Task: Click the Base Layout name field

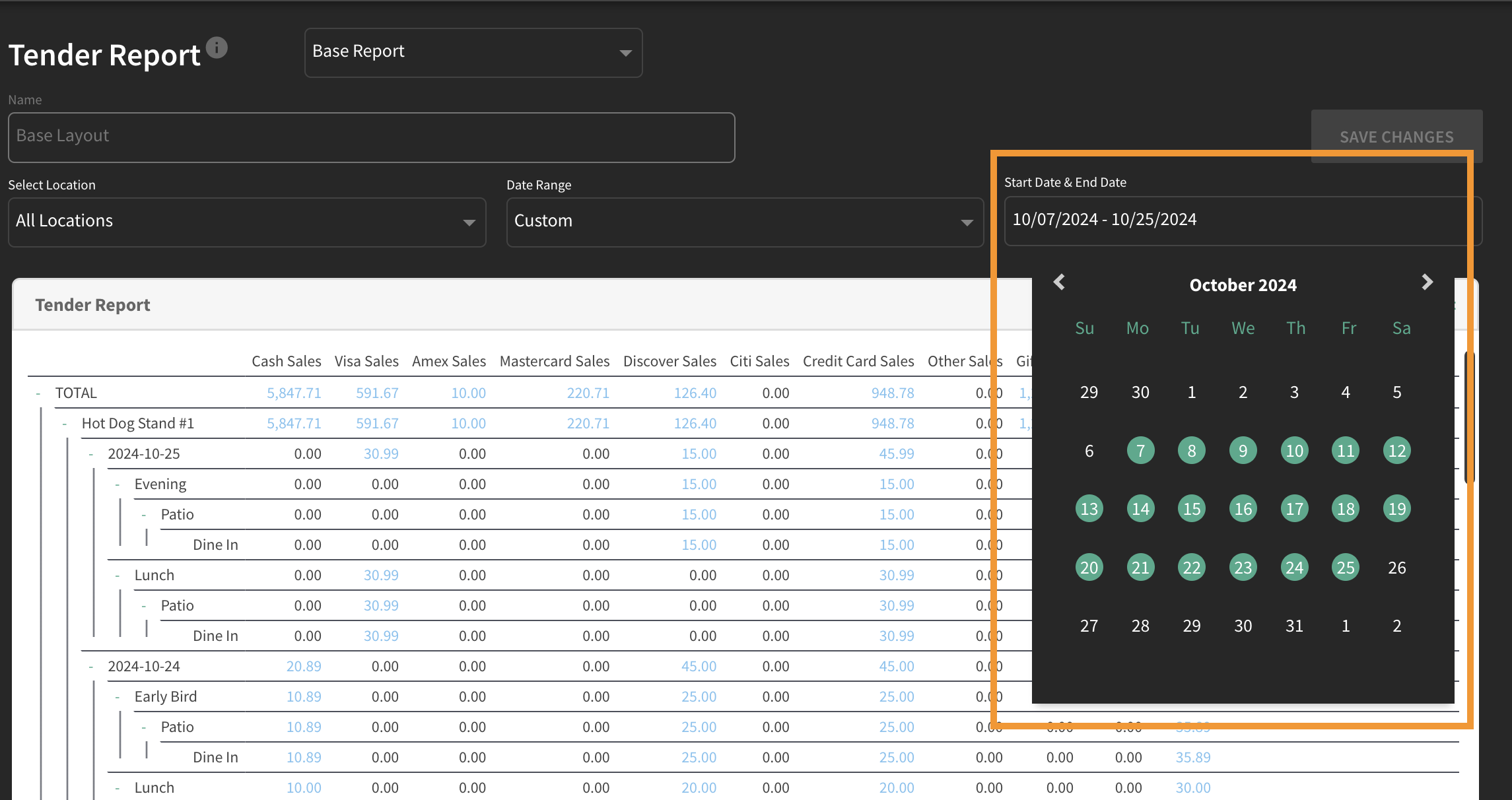Action: pyautogui.click(x=371, y=137)
